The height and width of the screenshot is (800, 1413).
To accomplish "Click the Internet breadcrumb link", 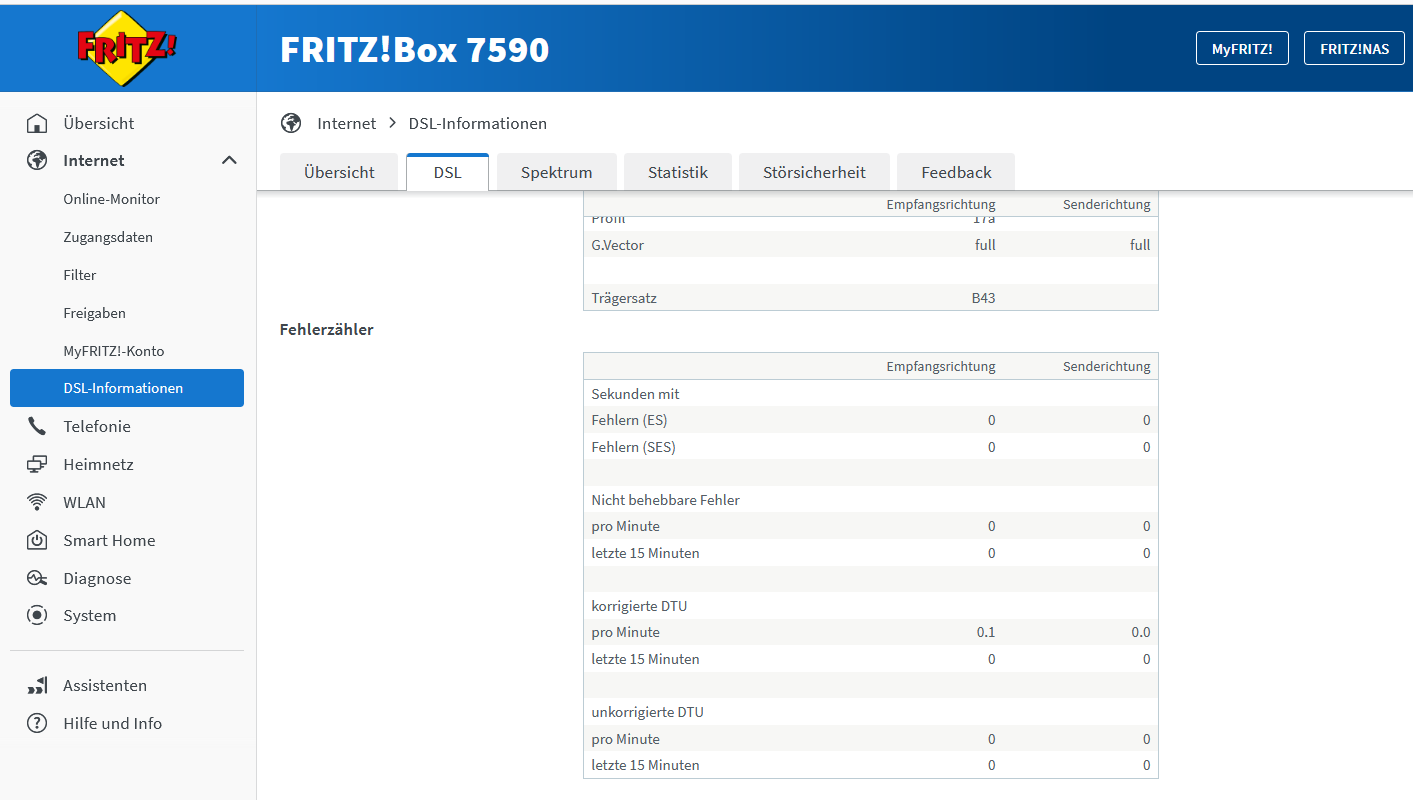I will pyautogui.click(x=347, y=123).
